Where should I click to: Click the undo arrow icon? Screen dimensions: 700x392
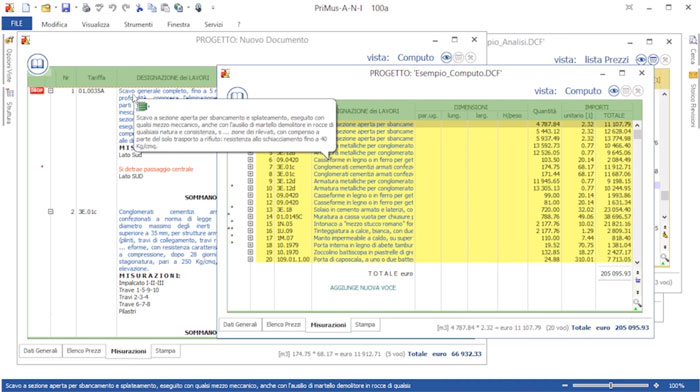112,8
